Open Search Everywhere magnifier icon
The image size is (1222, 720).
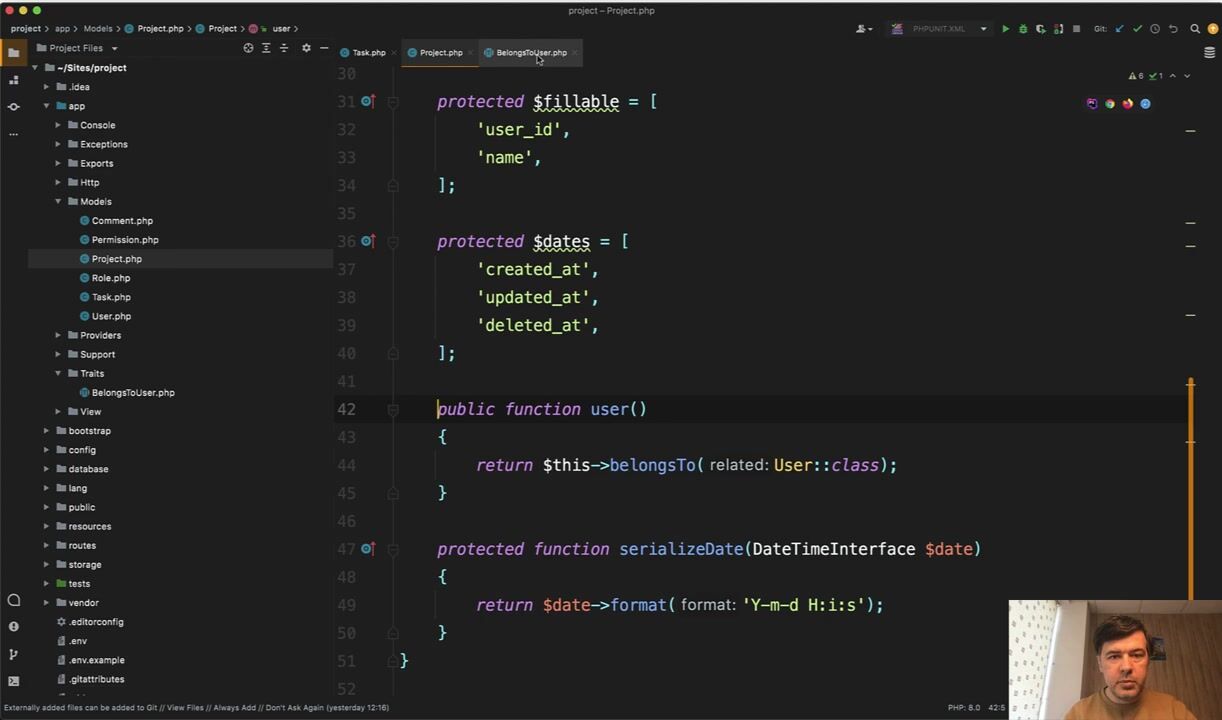click(x=1195, y=29)
